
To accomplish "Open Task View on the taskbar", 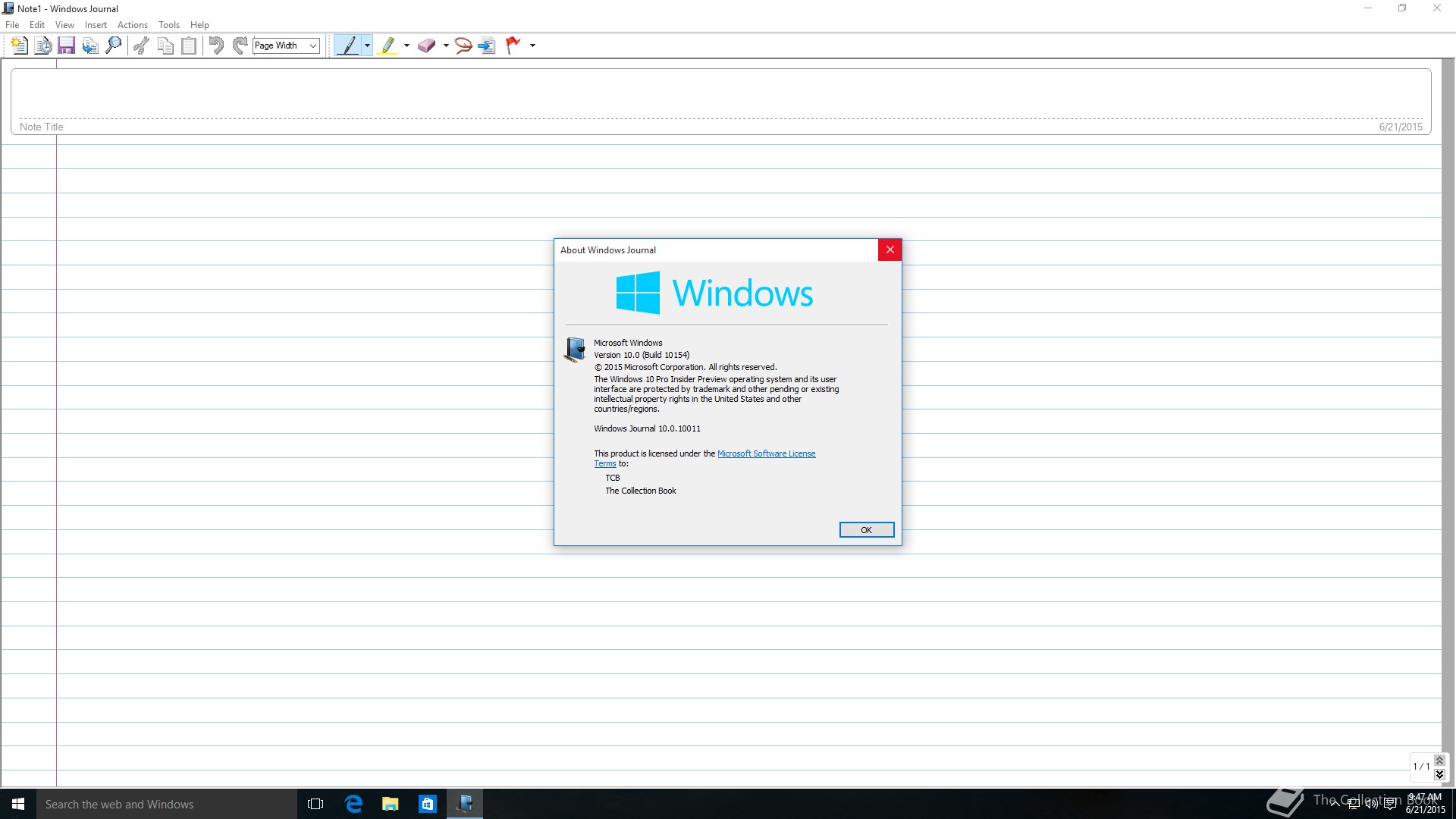I will pyautogui.click(x=315, y=804).
